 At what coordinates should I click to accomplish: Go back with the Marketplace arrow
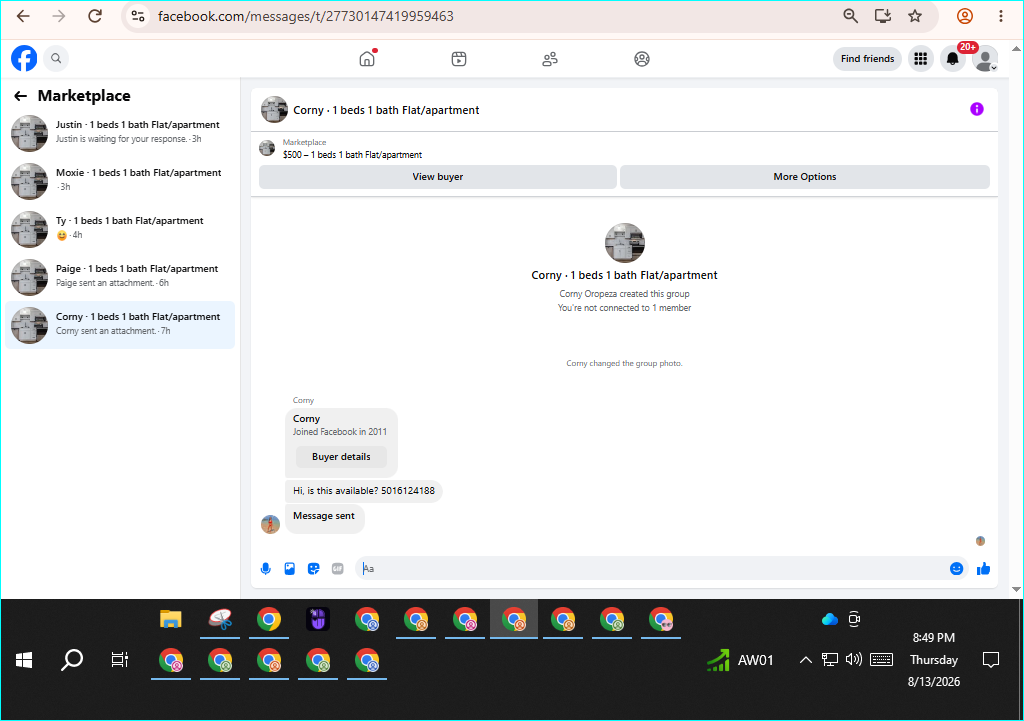[x=21, y=96]
